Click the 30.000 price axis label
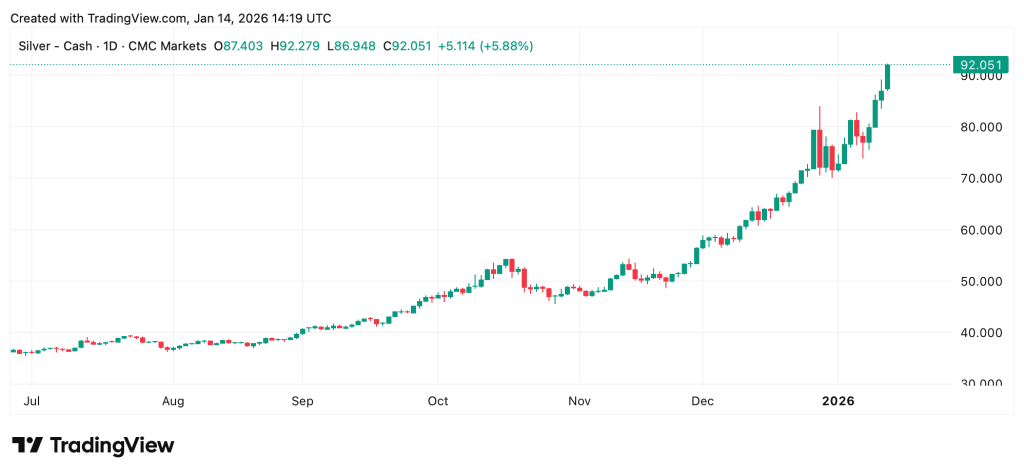Screen dimensions: 1024x476 point(979,383)
